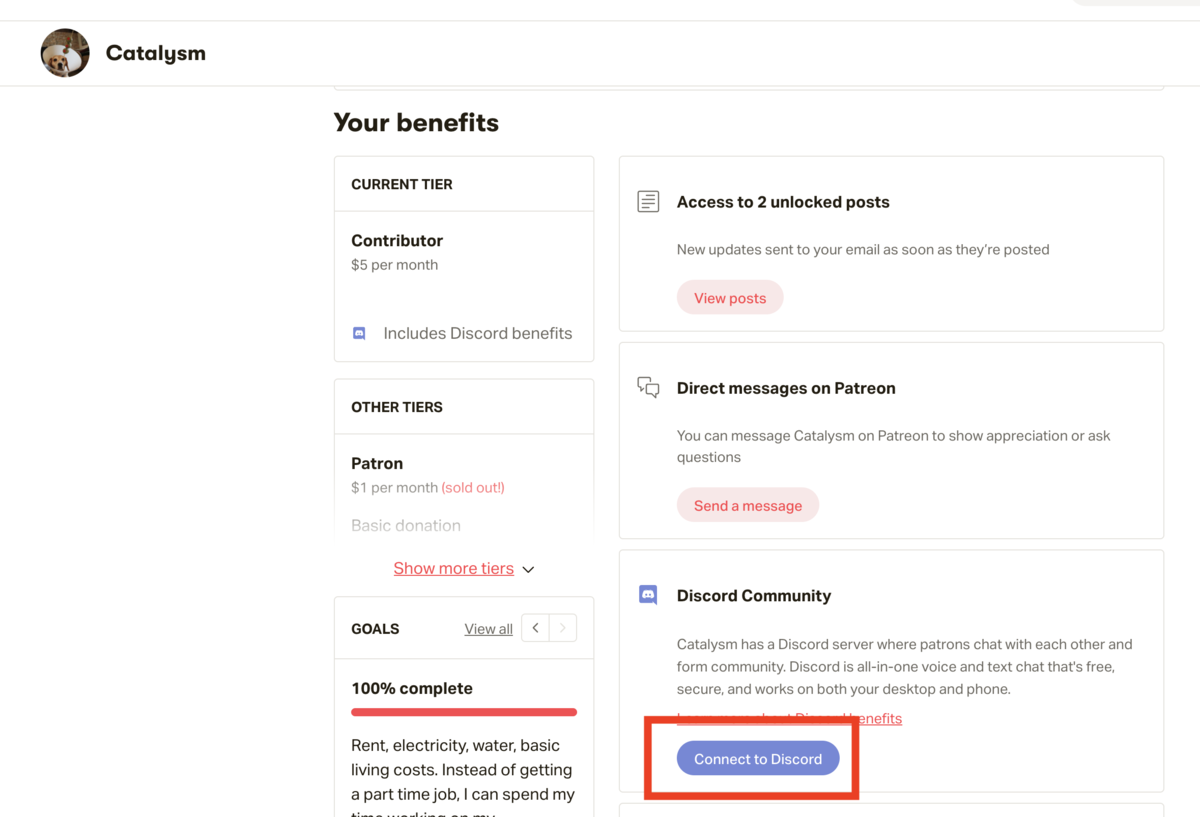Click the Discord Community logo icon

point(648,595)
